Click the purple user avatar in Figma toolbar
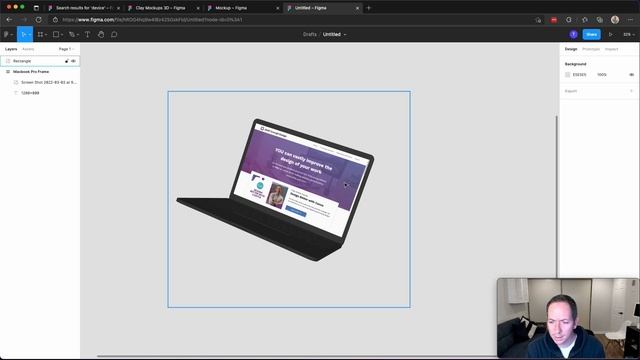 [573, 35]
